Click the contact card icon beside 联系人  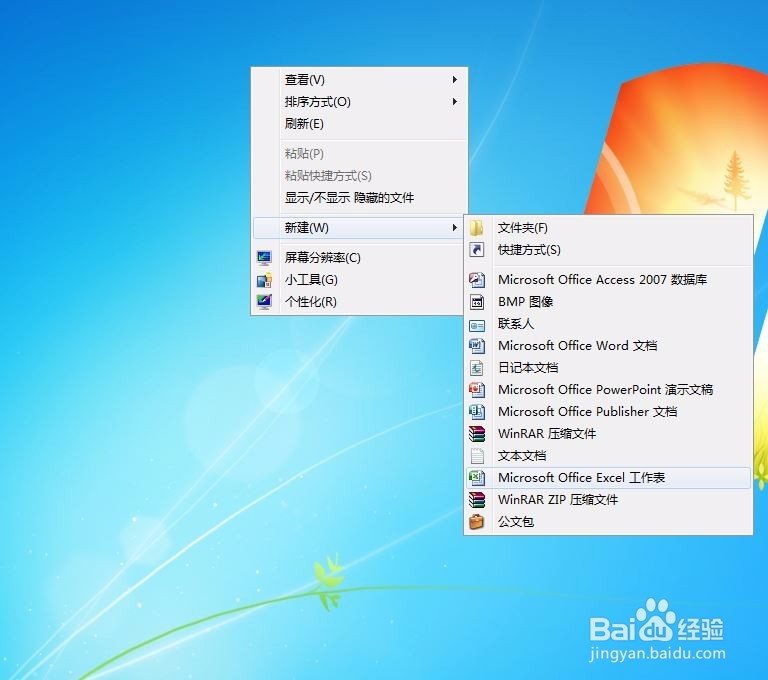click(477, 325)
